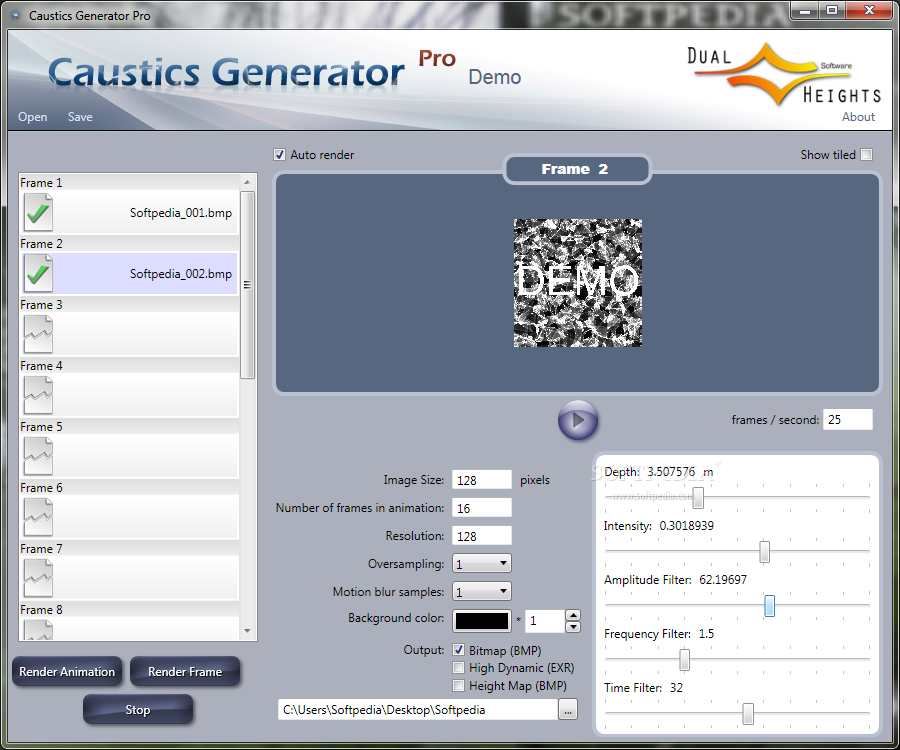Click the Stop button
Viewport: 900px width, 750px height.
click(x=138, y=710)
